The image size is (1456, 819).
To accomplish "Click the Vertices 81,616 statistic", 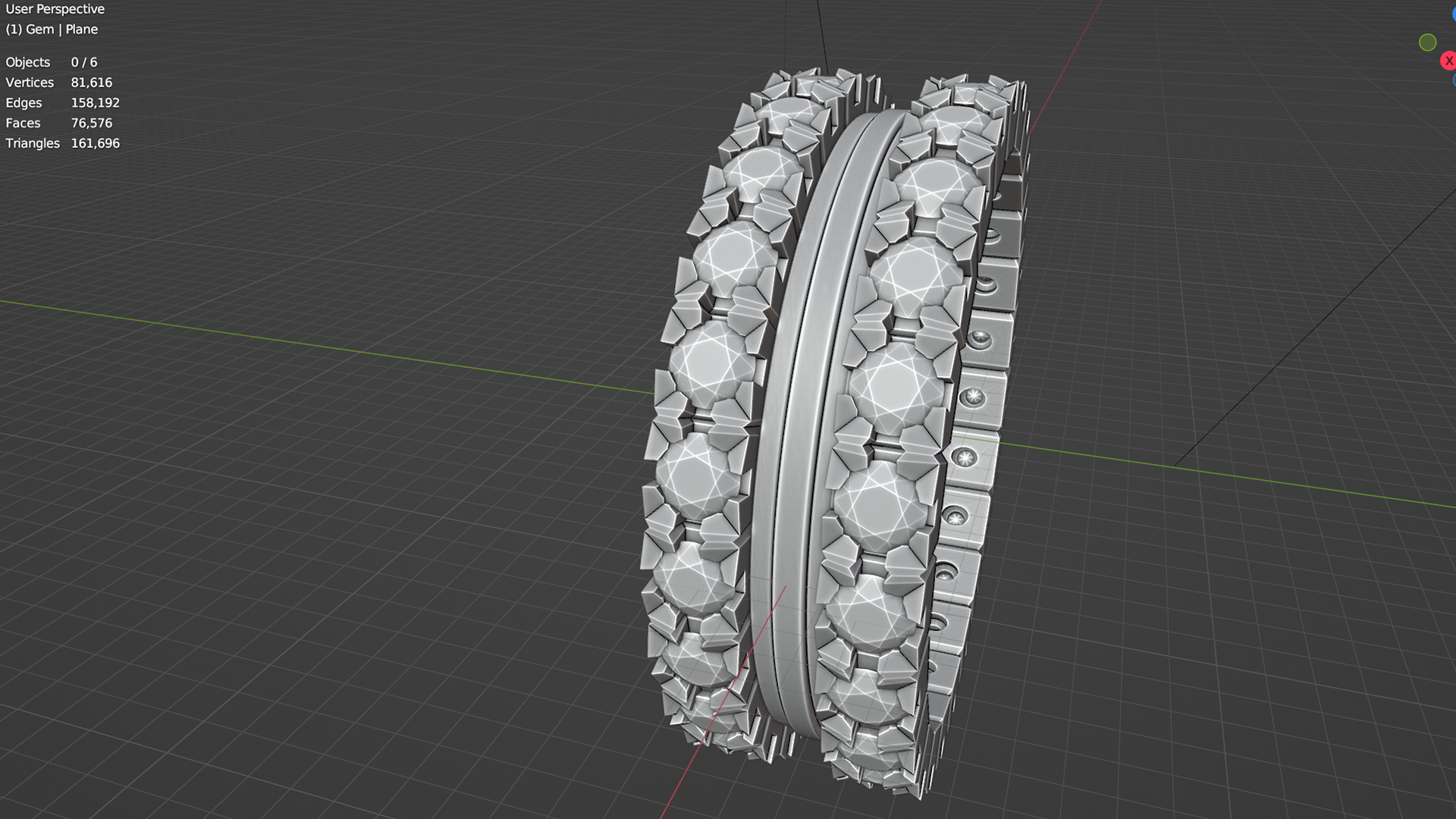I will (58, 83).
